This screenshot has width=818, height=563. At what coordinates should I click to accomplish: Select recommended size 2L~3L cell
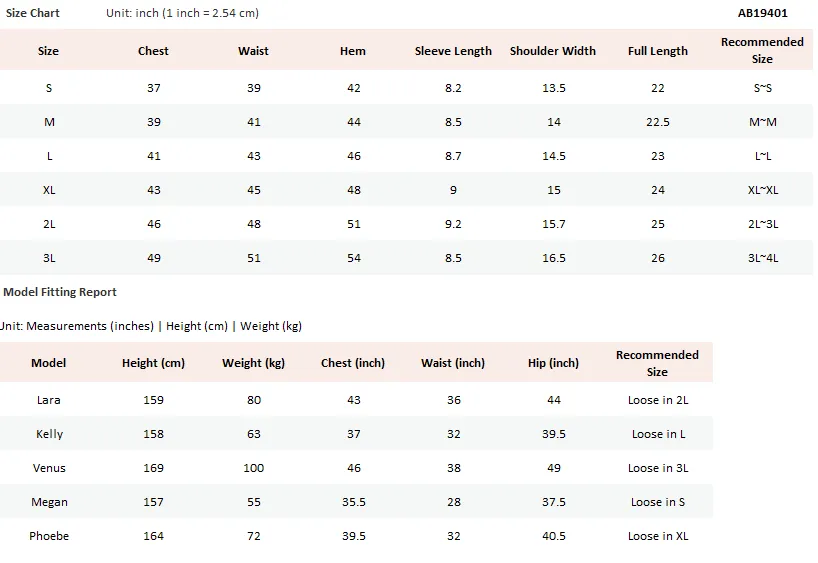(763, 224)
